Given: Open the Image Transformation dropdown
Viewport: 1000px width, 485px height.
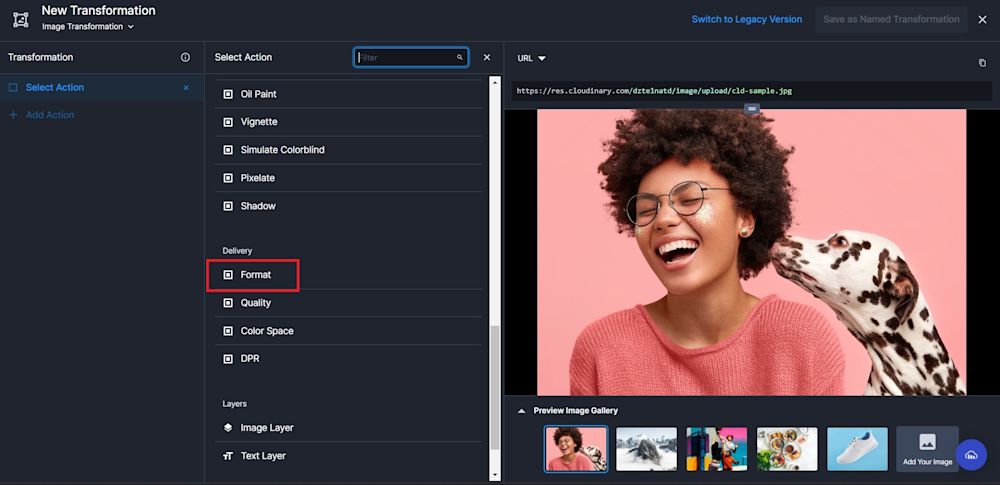Looking at the screenshot, I should pos(88,27).
